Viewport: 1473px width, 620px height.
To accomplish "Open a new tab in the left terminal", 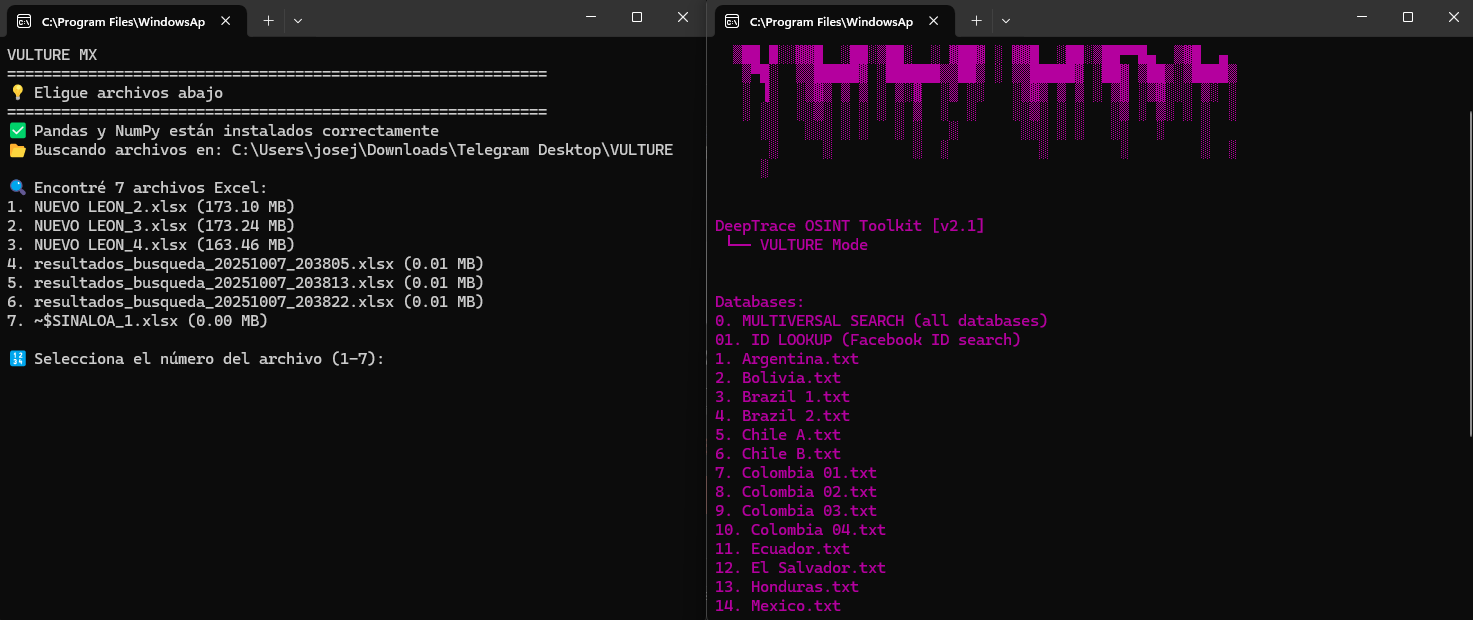I will point(268,20).
